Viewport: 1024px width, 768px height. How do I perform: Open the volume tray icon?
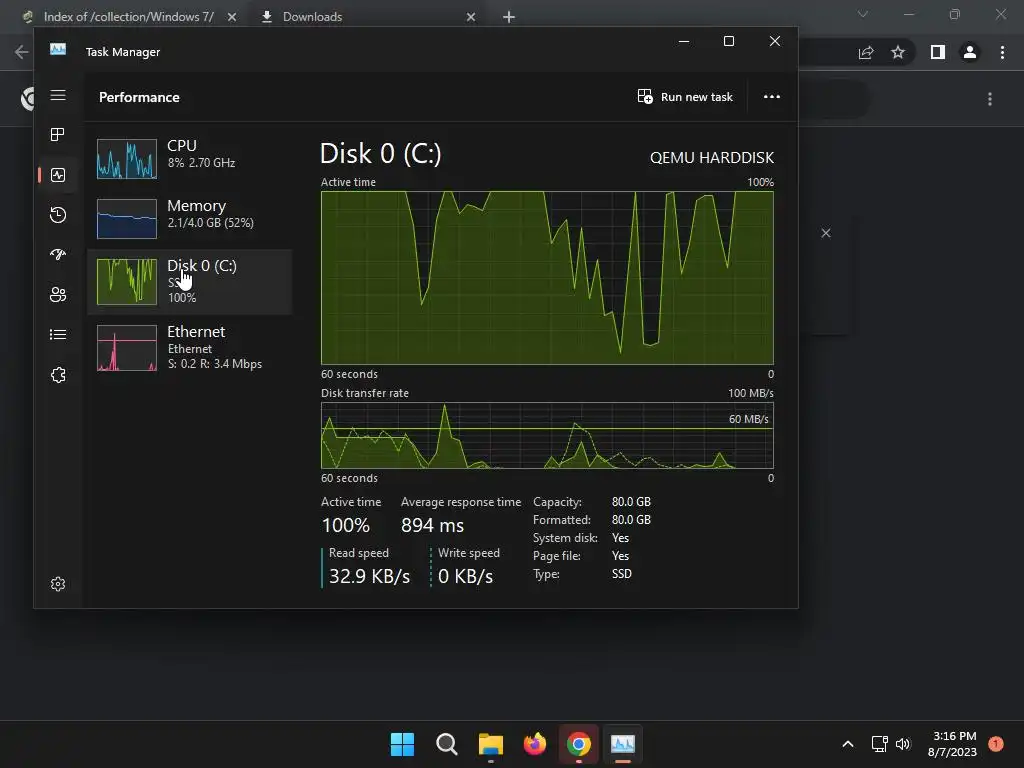(903, 744)
